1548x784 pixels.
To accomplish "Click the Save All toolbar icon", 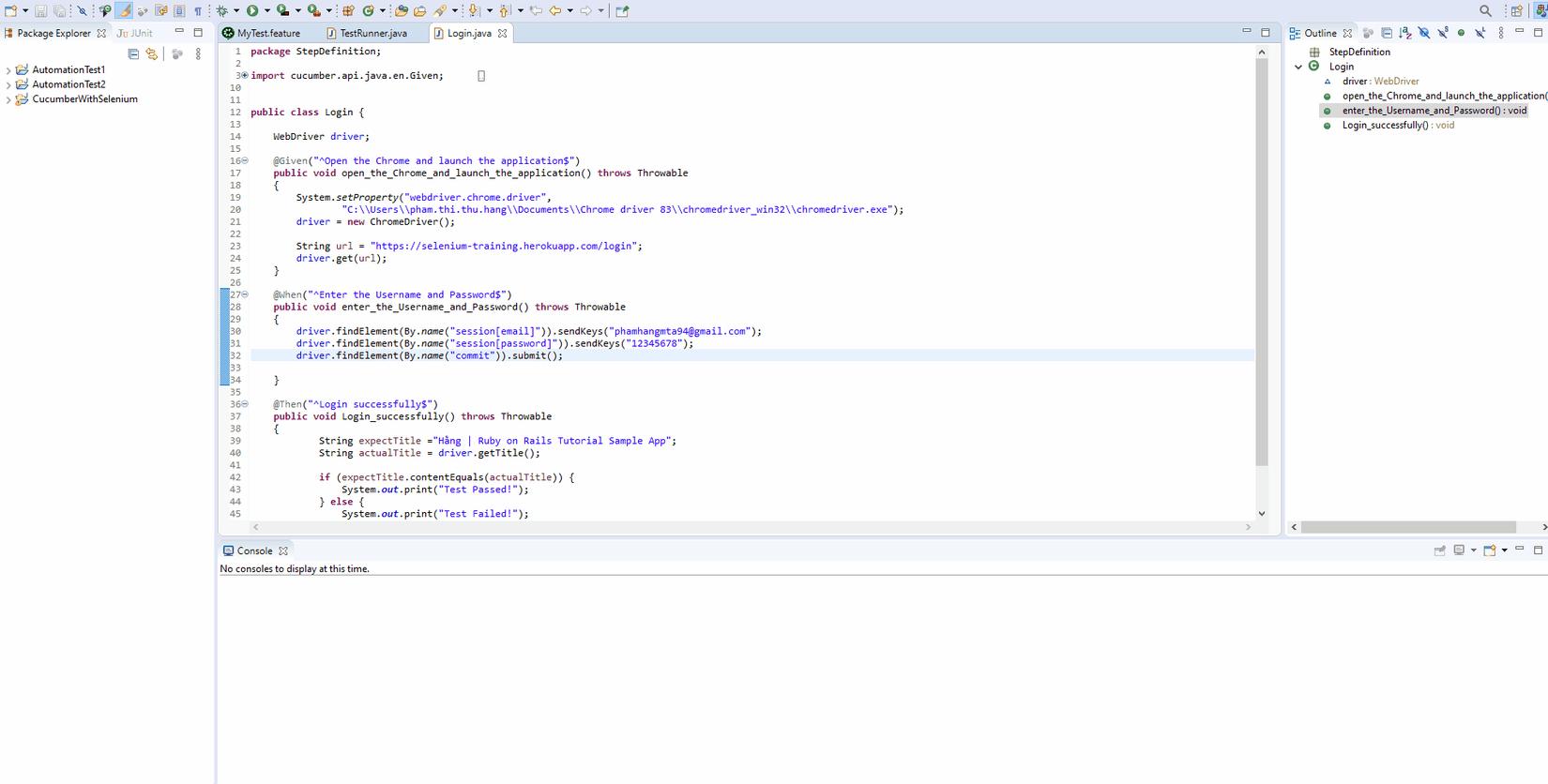I will coord(60,10).
